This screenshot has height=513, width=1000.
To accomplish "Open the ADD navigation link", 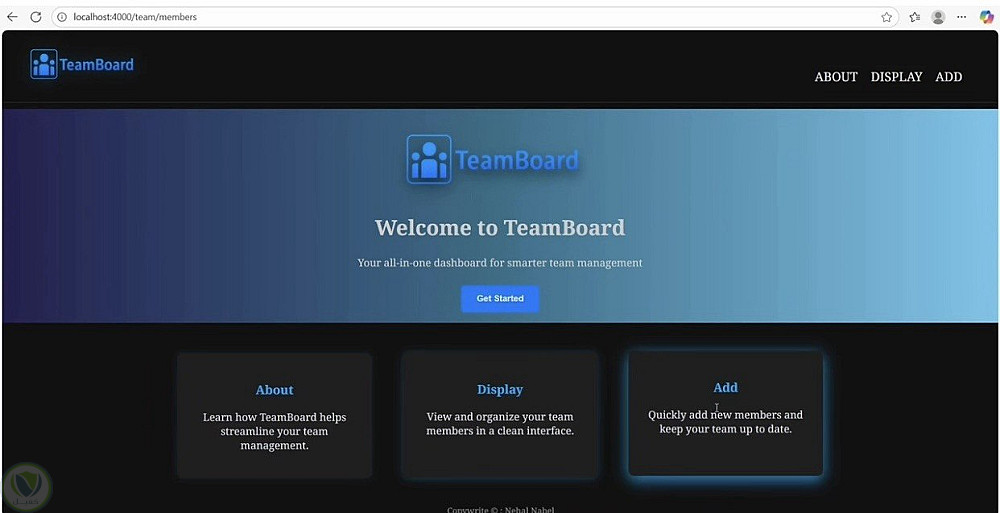I will [x=949, y=77].
